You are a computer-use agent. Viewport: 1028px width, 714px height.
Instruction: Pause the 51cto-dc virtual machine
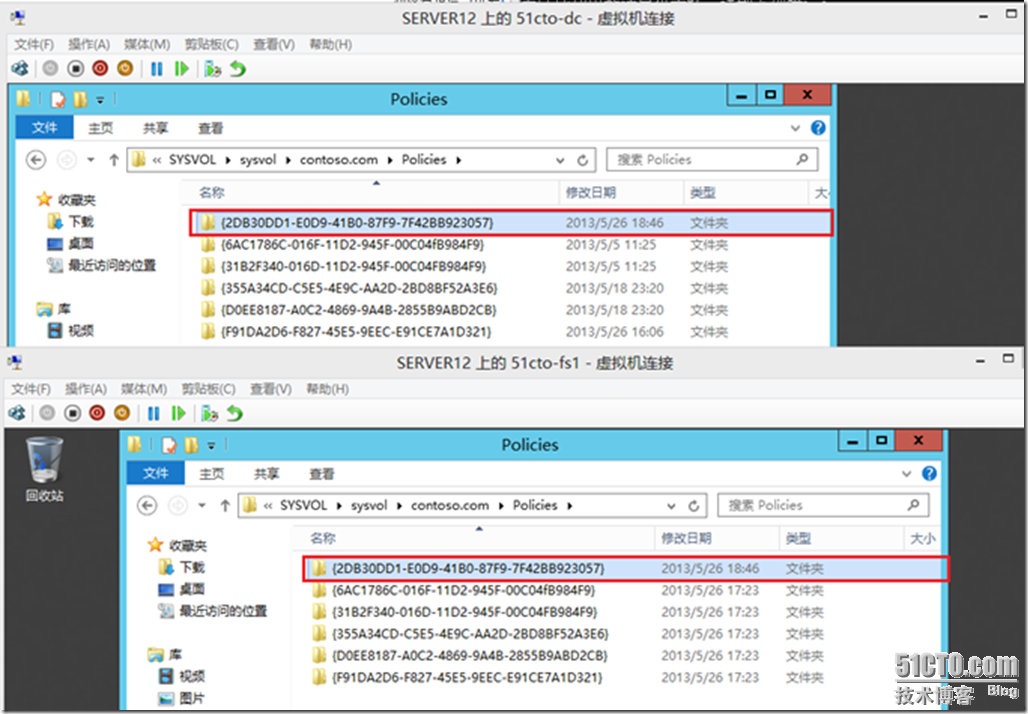[157, 68]
